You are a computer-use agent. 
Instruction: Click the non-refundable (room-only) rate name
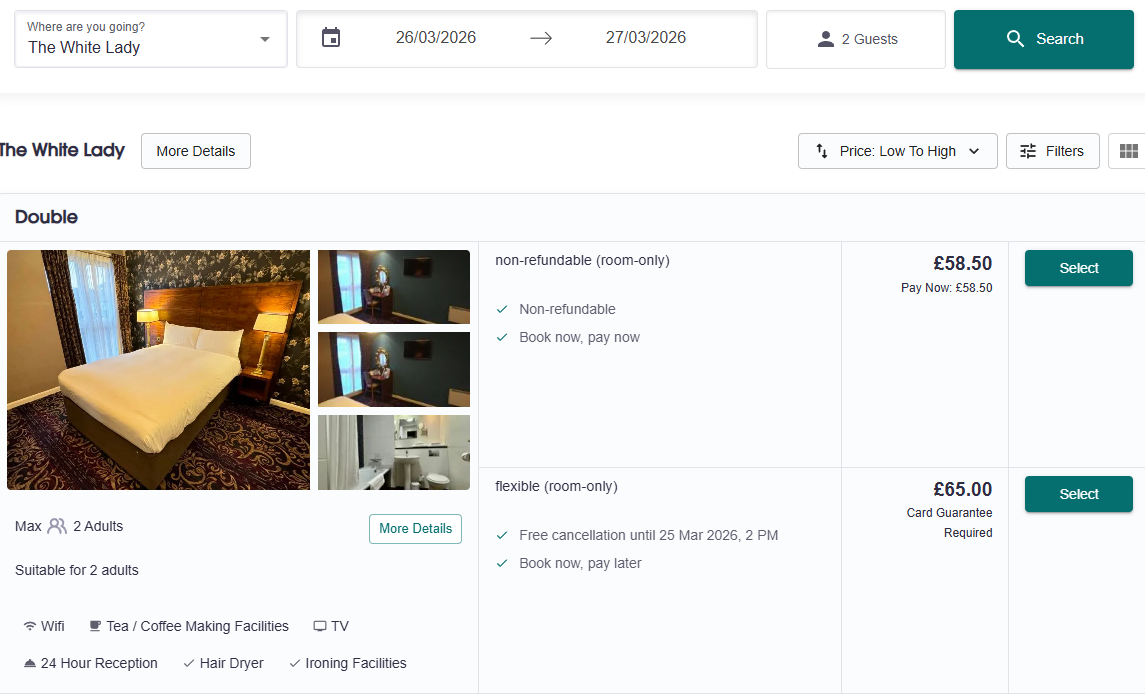(x=582, y=260)
